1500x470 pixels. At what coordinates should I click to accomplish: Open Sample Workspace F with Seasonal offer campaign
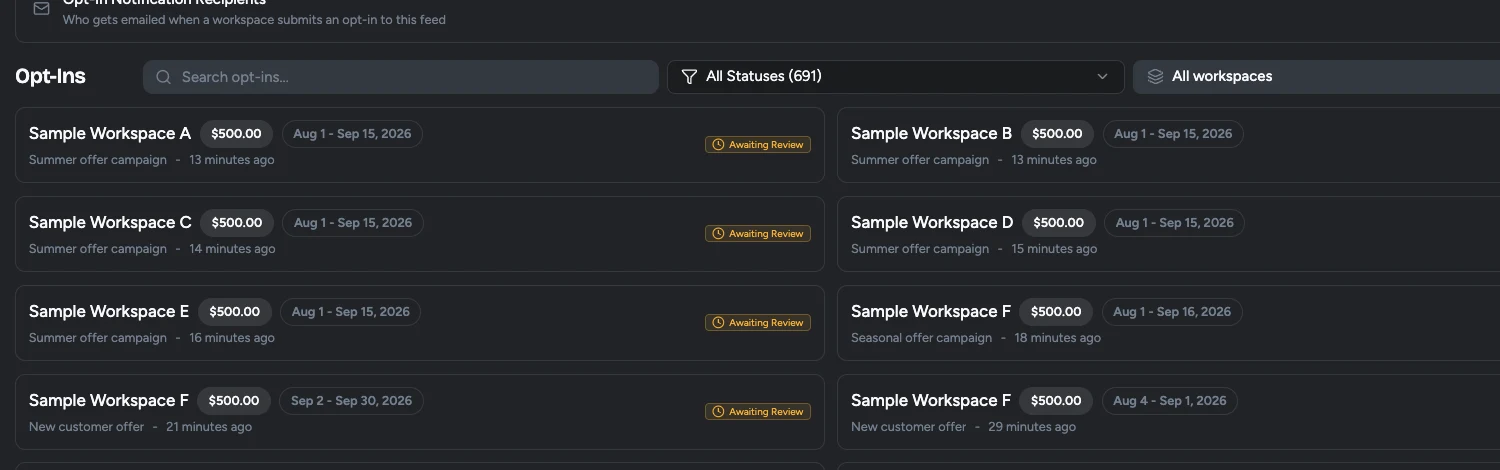[931, 311]
